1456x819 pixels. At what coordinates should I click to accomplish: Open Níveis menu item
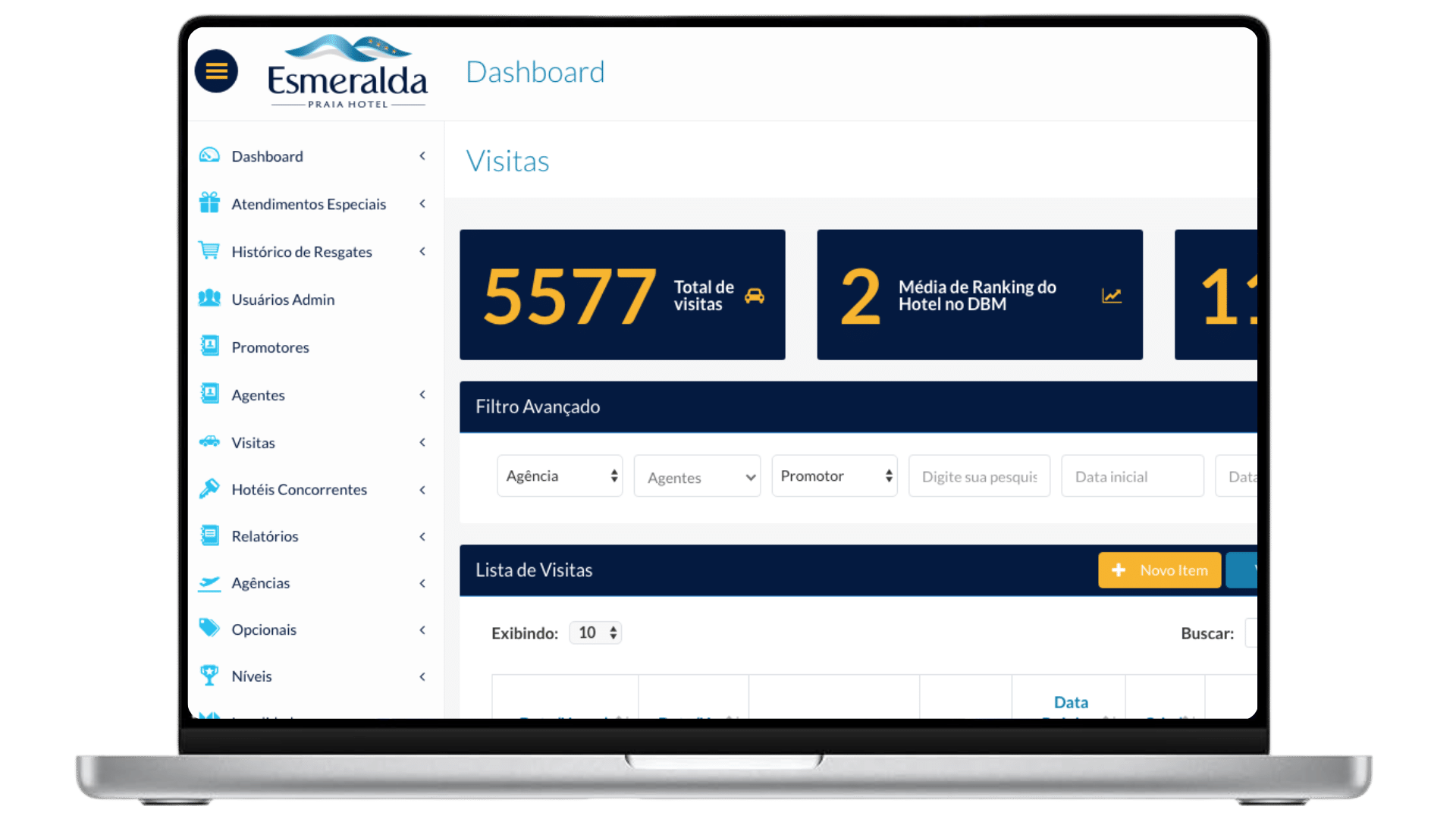(x=251, y=676)
